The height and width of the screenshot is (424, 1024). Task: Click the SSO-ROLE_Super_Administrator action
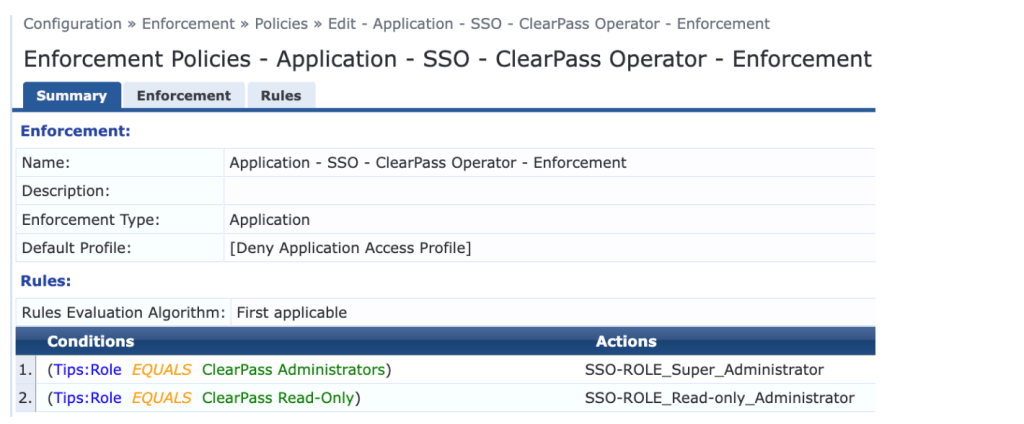pos(703,370)
